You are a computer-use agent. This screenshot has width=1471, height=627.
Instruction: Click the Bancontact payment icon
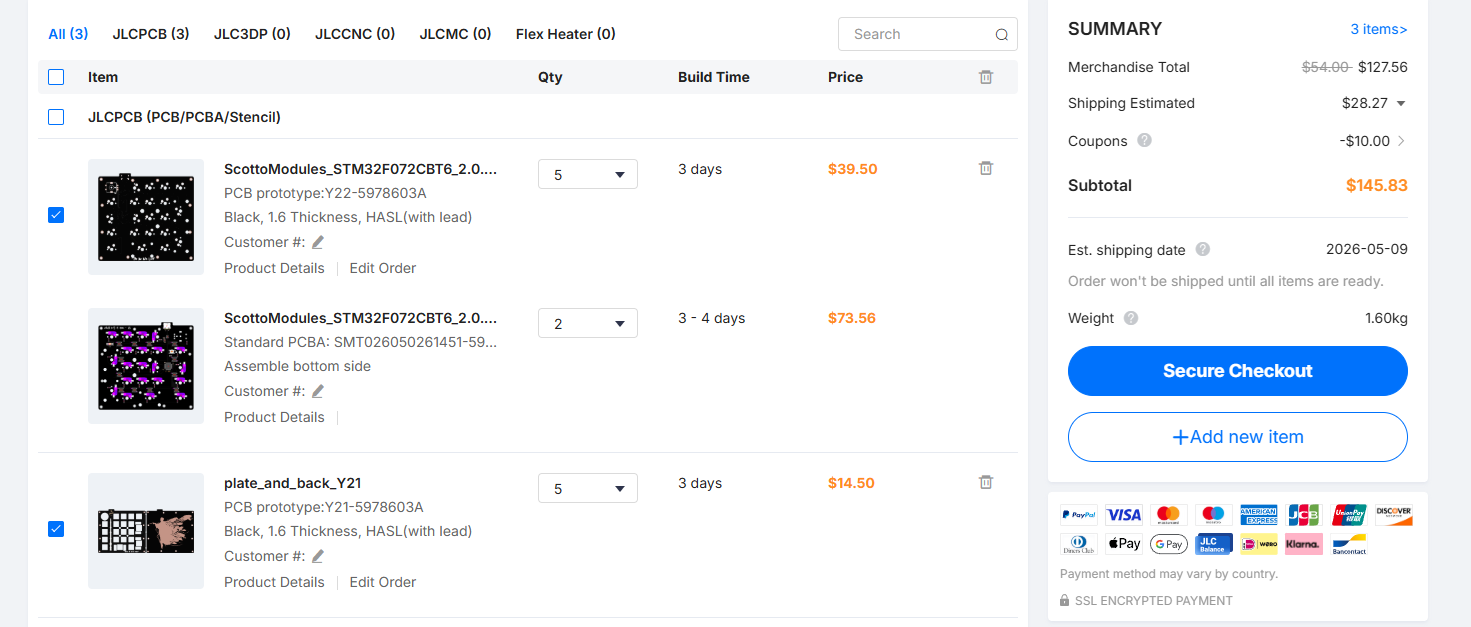coord(1349,544)
